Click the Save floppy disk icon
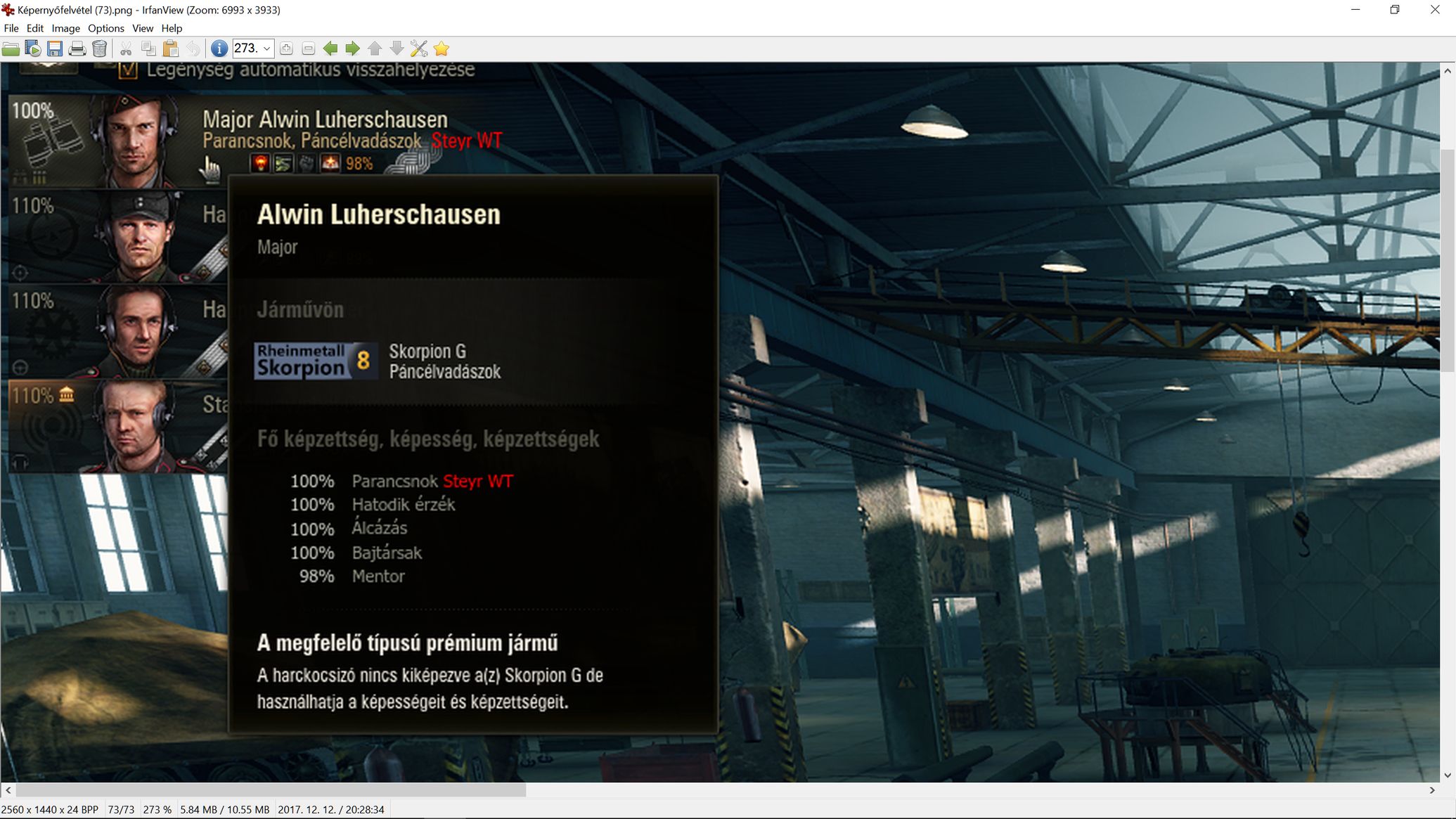The width and height of the screenshot is (1456, 819). click(55, 49)
